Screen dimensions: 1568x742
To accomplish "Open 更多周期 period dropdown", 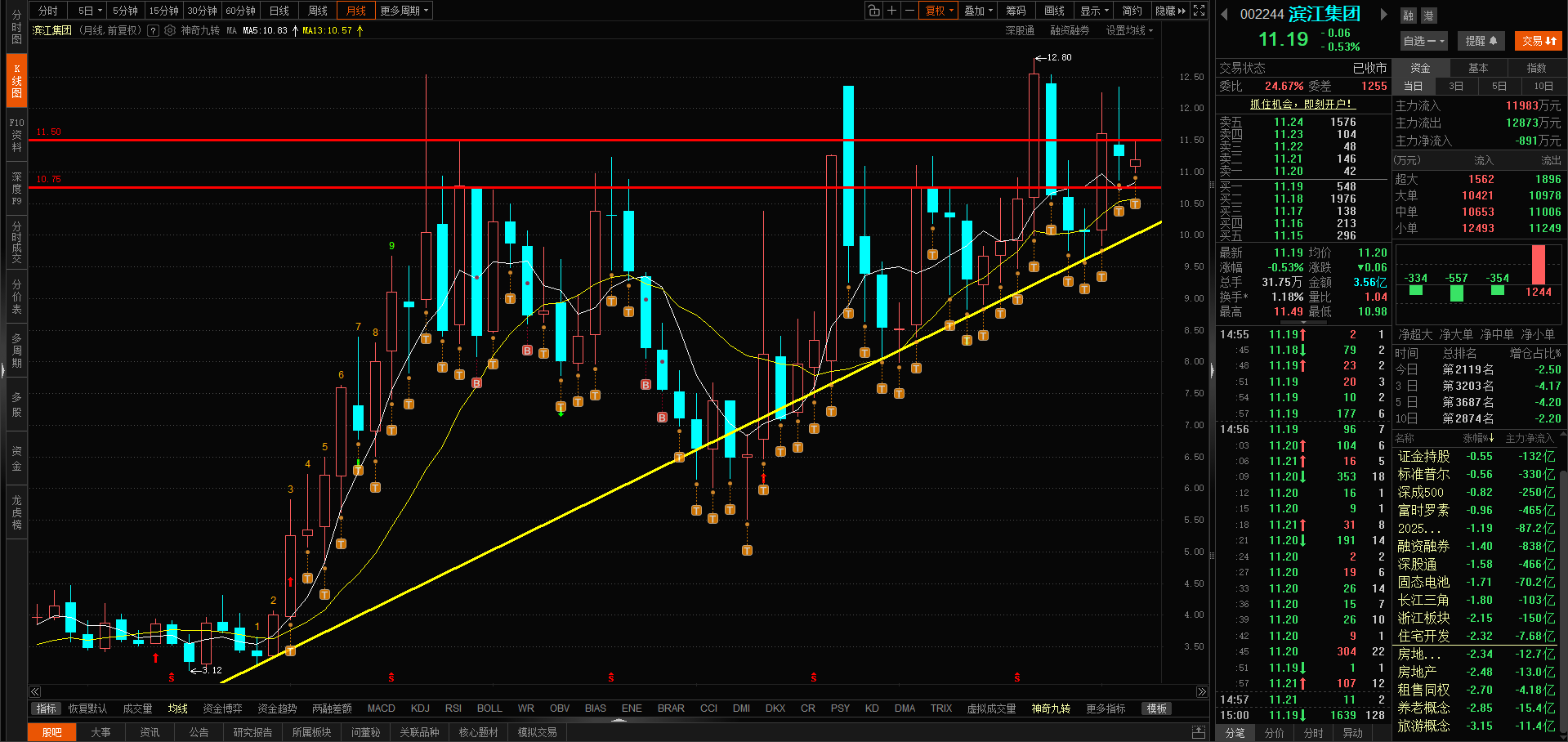I will coord(404,11).
